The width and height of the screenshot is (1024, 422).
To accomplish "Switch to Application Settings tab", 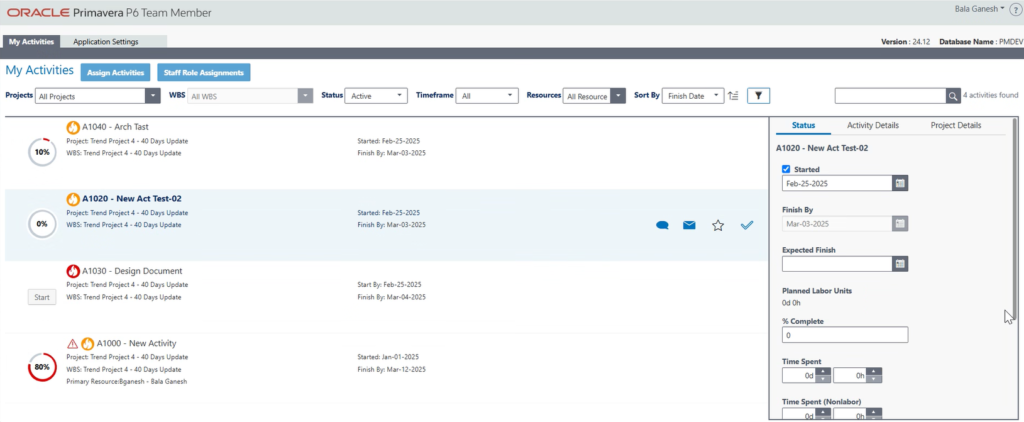I will (x=106, y=42).
